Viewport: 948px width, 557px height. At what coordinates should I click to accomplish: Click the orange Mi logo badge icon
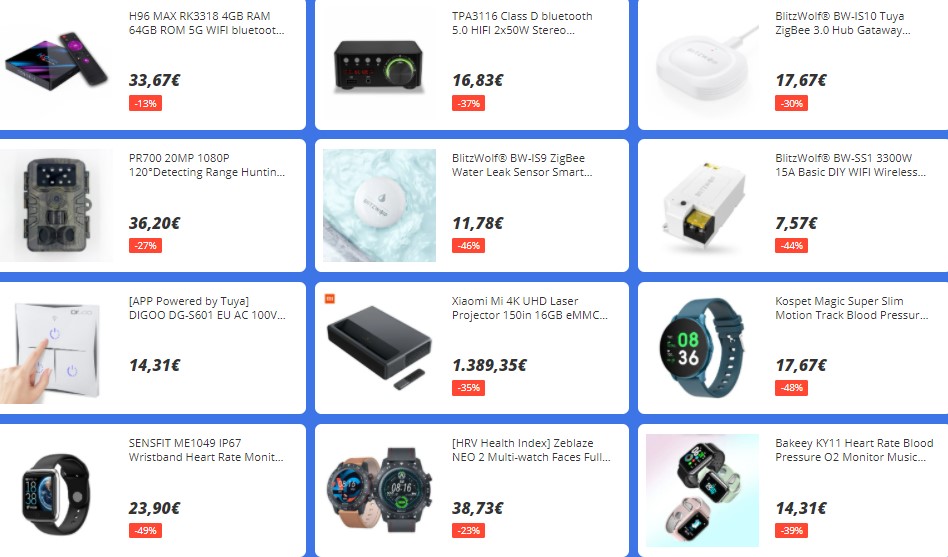(x=330, y=299)
